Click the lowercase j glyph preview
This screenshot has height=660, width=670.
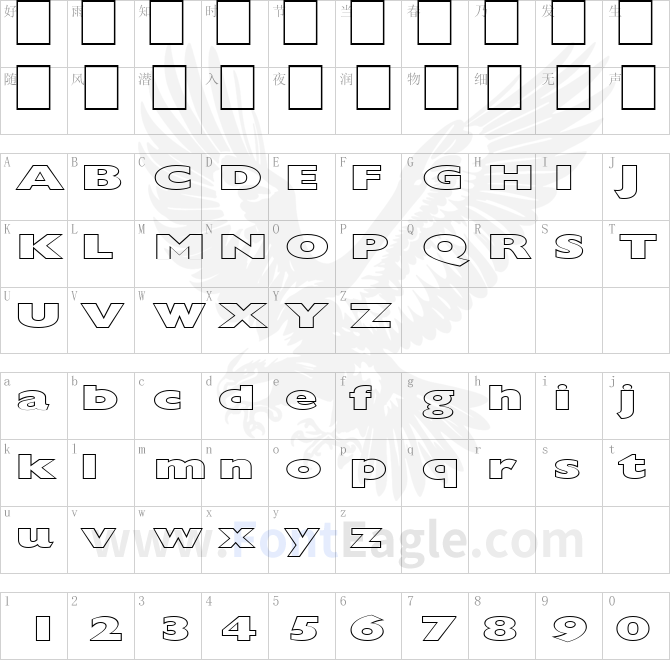[627, 401]
